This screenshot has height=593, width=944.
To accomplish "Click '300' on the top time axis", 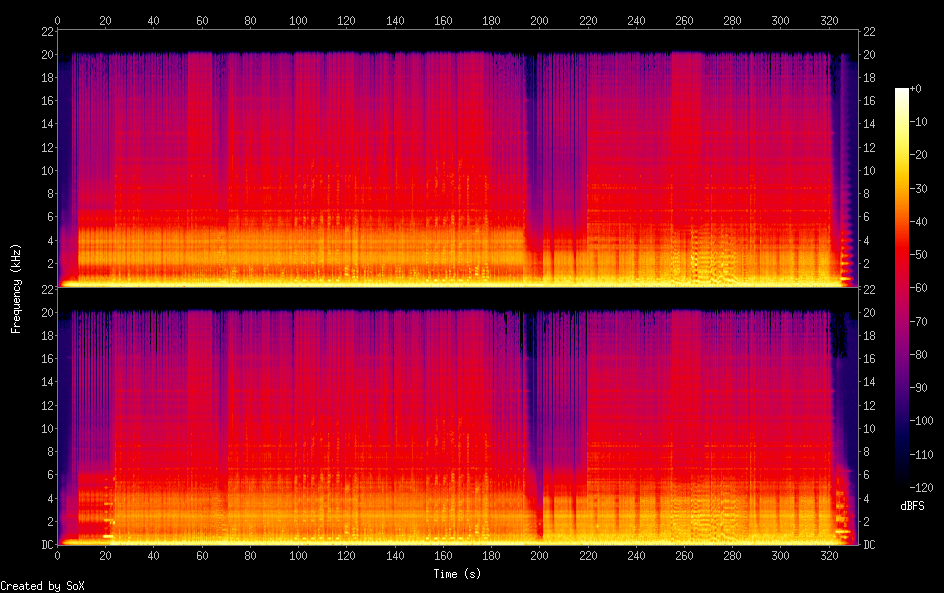I will pos(780,20).
